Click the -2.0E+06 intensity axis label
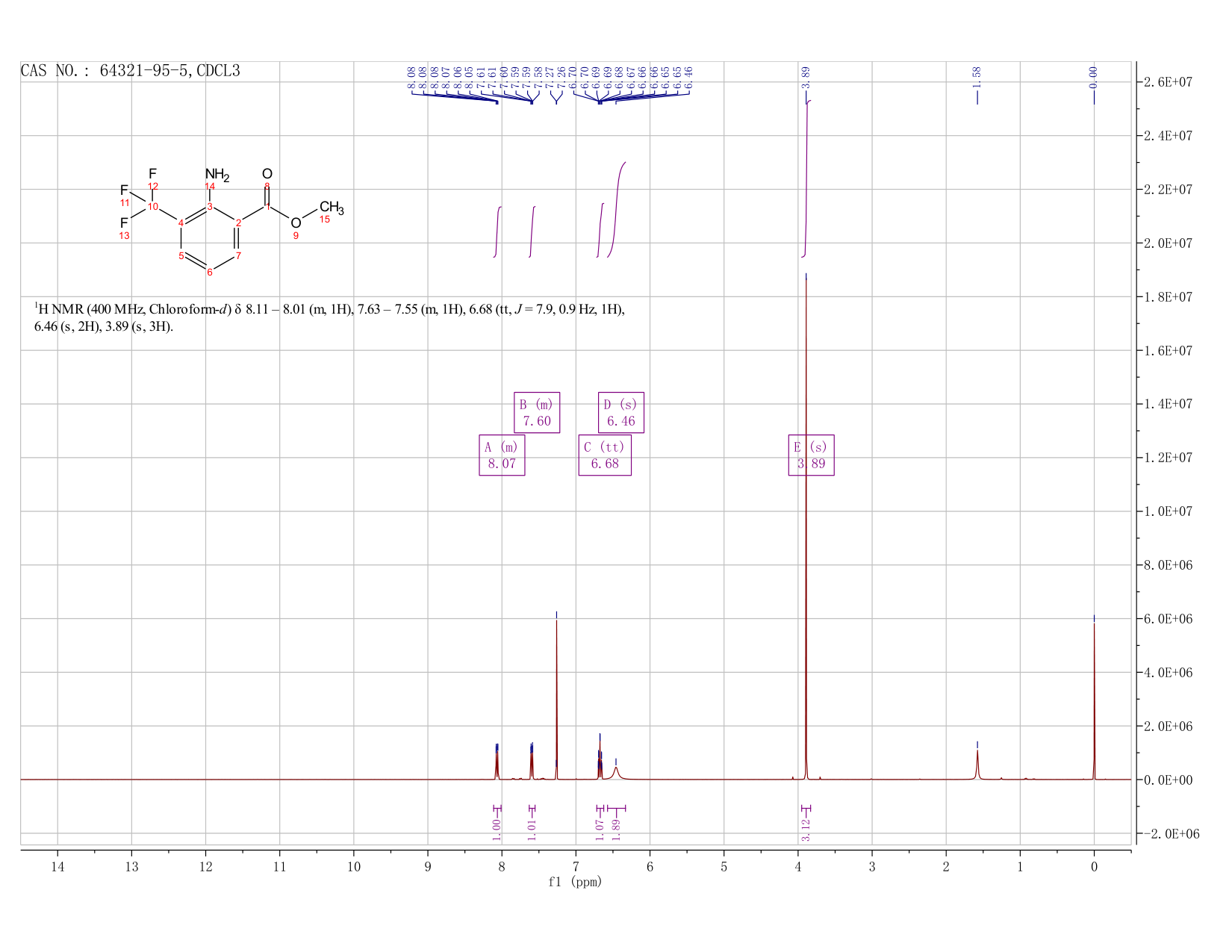Image resolution: width=1232 pixels, height=952 pixels. tap(1170, 833)
